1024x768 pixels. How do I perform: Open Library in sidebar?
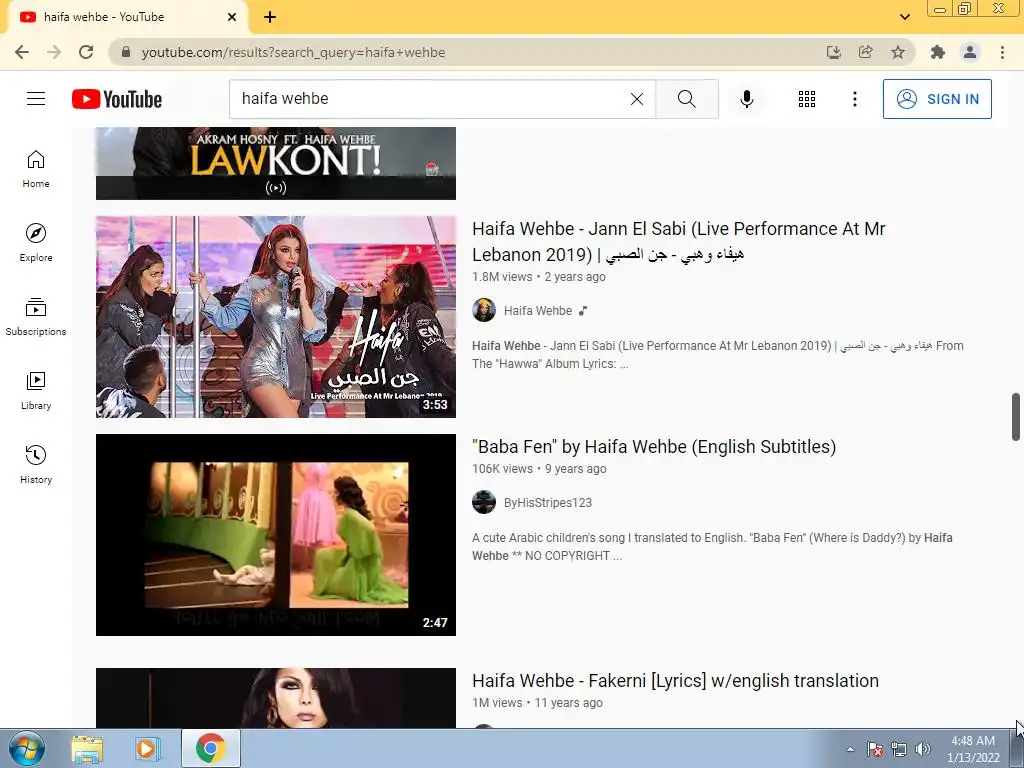point(36,391)
